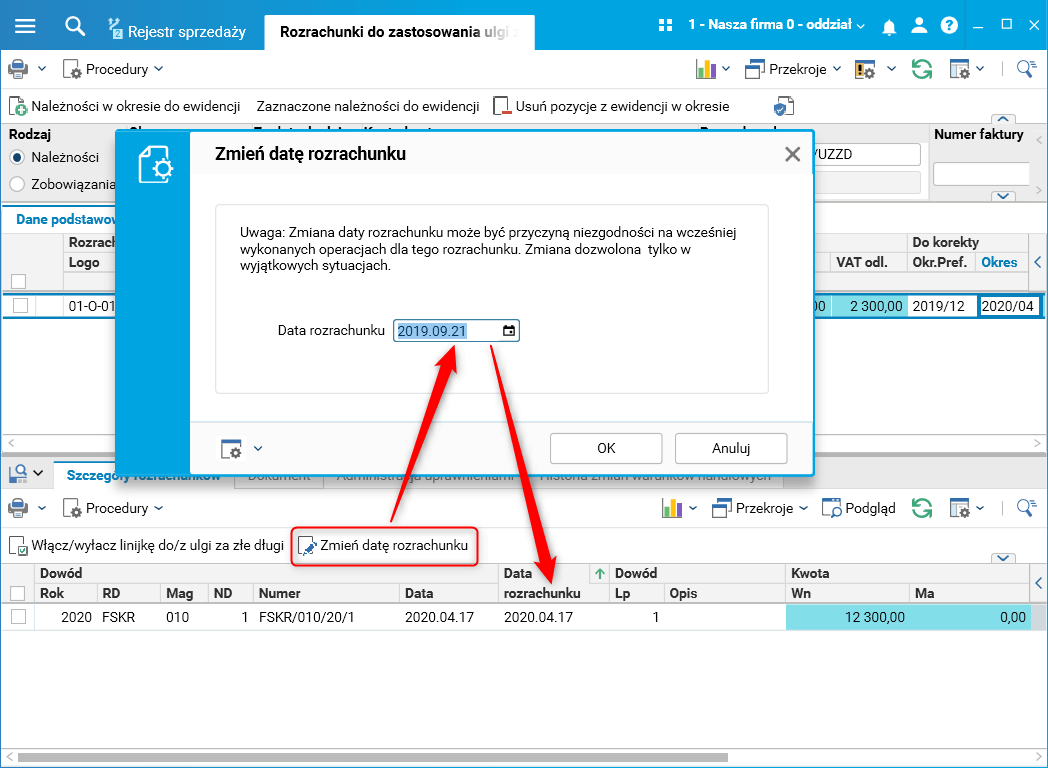Expand the top toolbar printer options arrow
This screenshot has height=768, width=1048.
pos(41,69)
